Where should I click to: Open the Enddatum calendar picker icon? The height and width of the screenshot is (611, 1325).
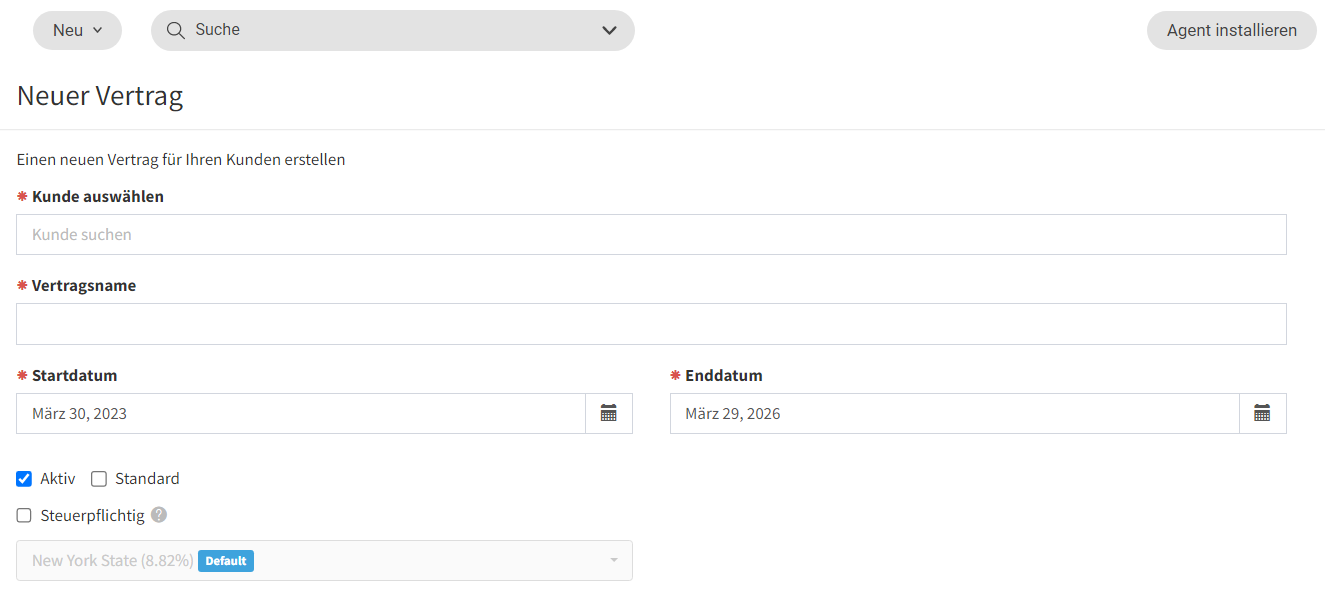click(1262, 413)
